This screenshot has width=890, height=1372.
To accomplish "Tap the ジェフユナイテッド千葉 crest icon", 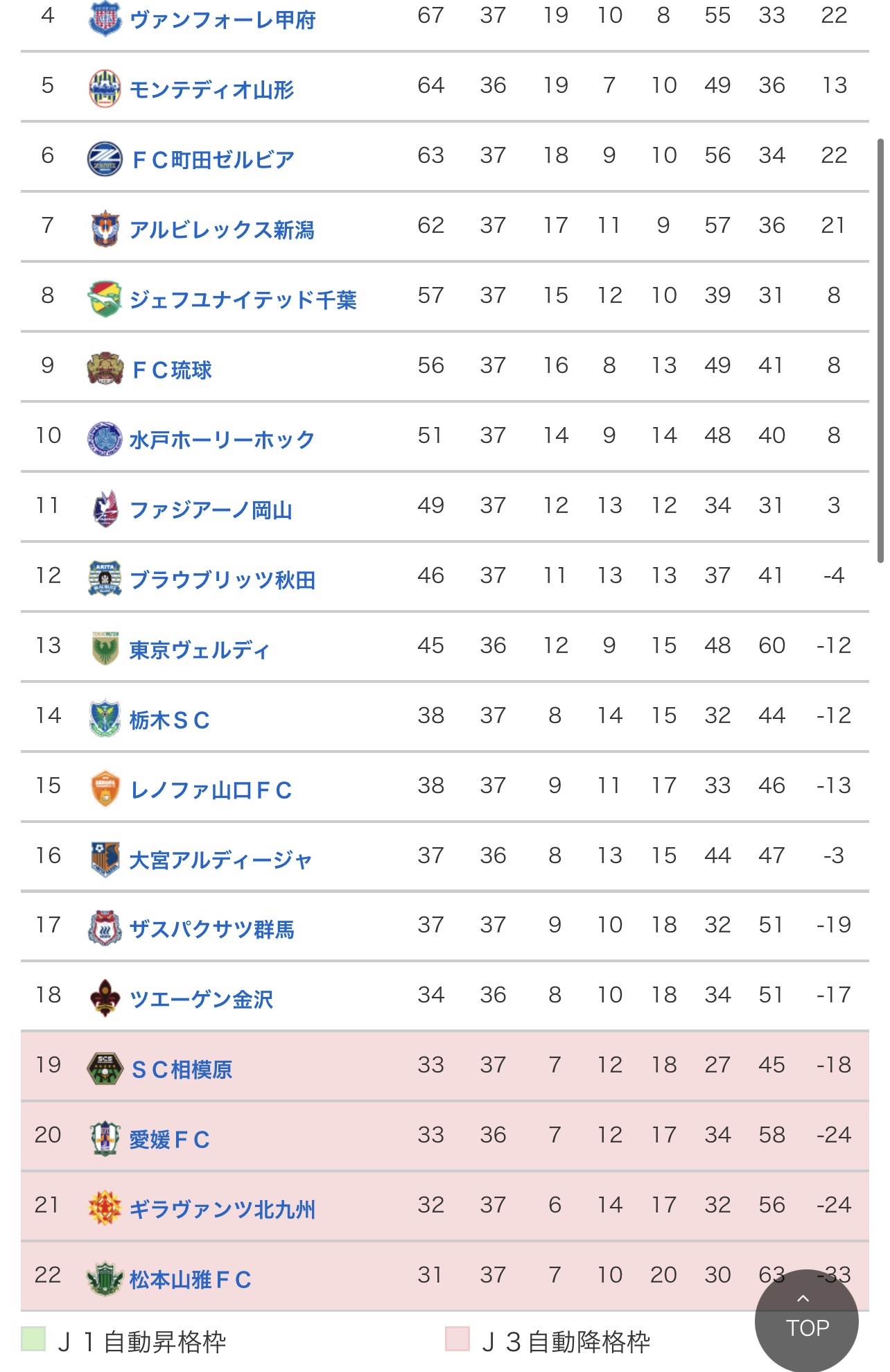I will tap(105, 299).
